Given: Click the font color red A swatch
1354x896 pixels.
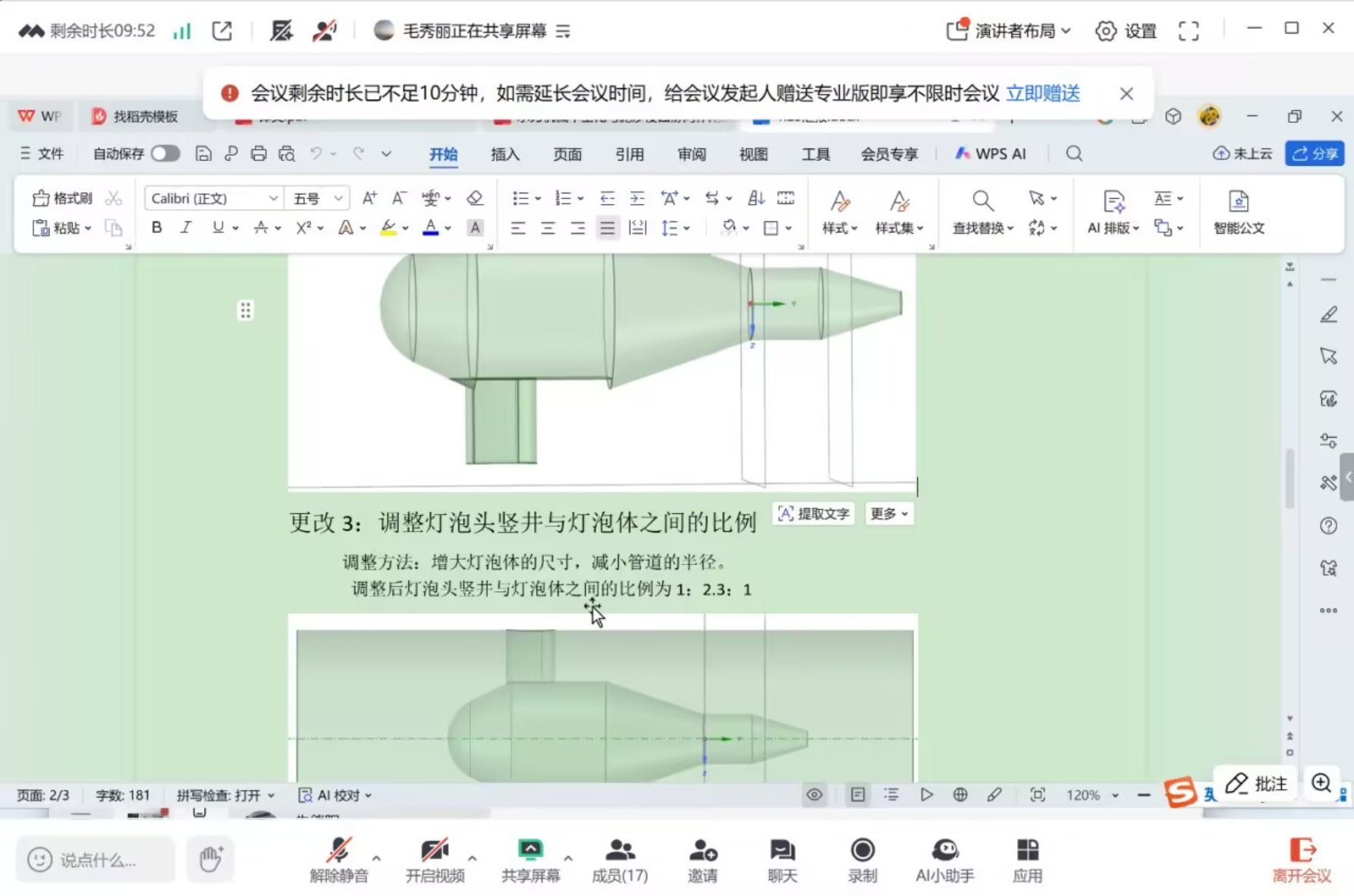Looking at the screenshot, I should [430, 228].
